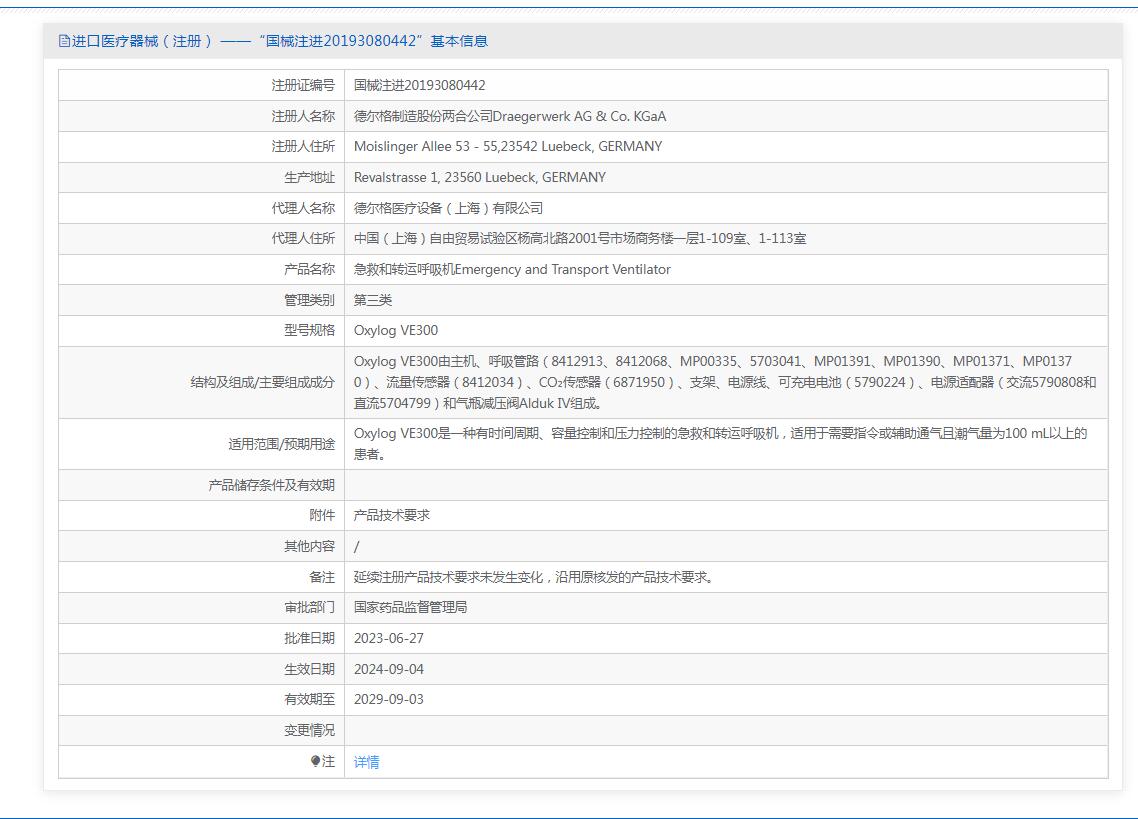Image resolution: width=1138 pixels, height=819 pixels.
Task: Select the 注册证编号 value in the table
Action: (419, 85)
